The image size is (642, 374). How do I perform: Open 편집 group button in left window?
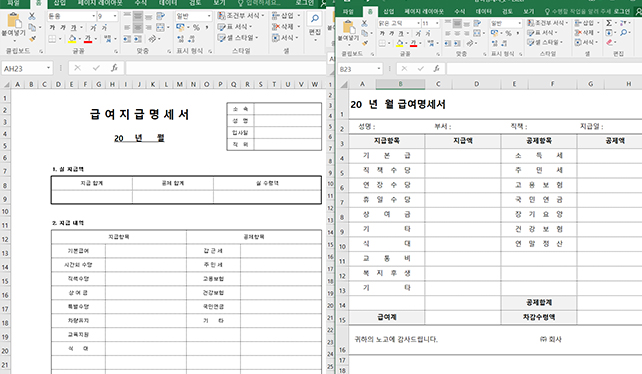(x=315, y=27)
